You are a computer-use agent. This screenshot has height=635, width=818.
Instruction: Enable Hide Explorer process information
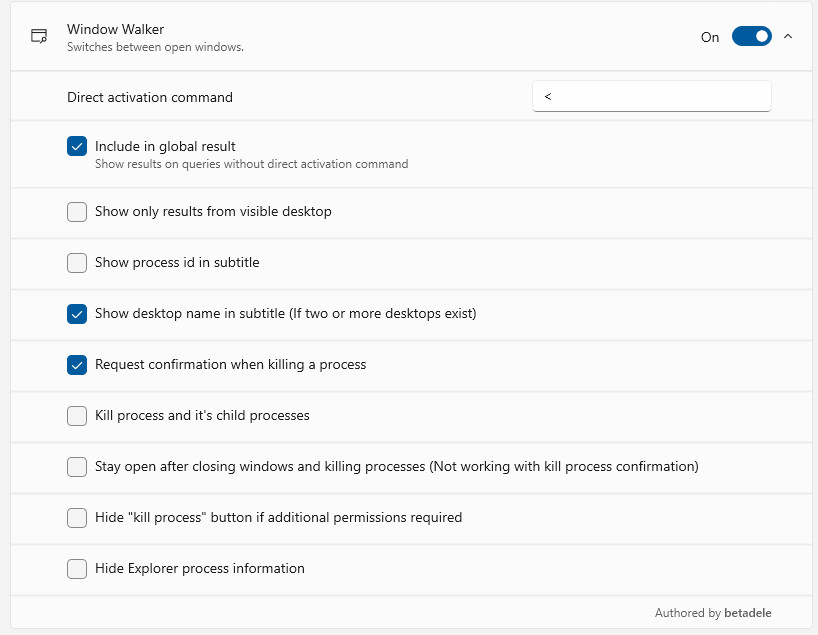77,568
